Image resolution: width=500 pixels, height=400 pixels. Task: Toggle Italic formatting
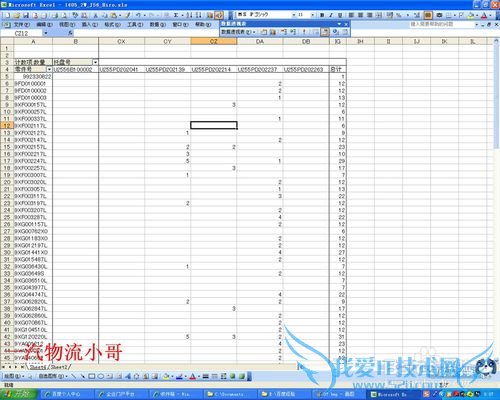(x=331, y=15)
